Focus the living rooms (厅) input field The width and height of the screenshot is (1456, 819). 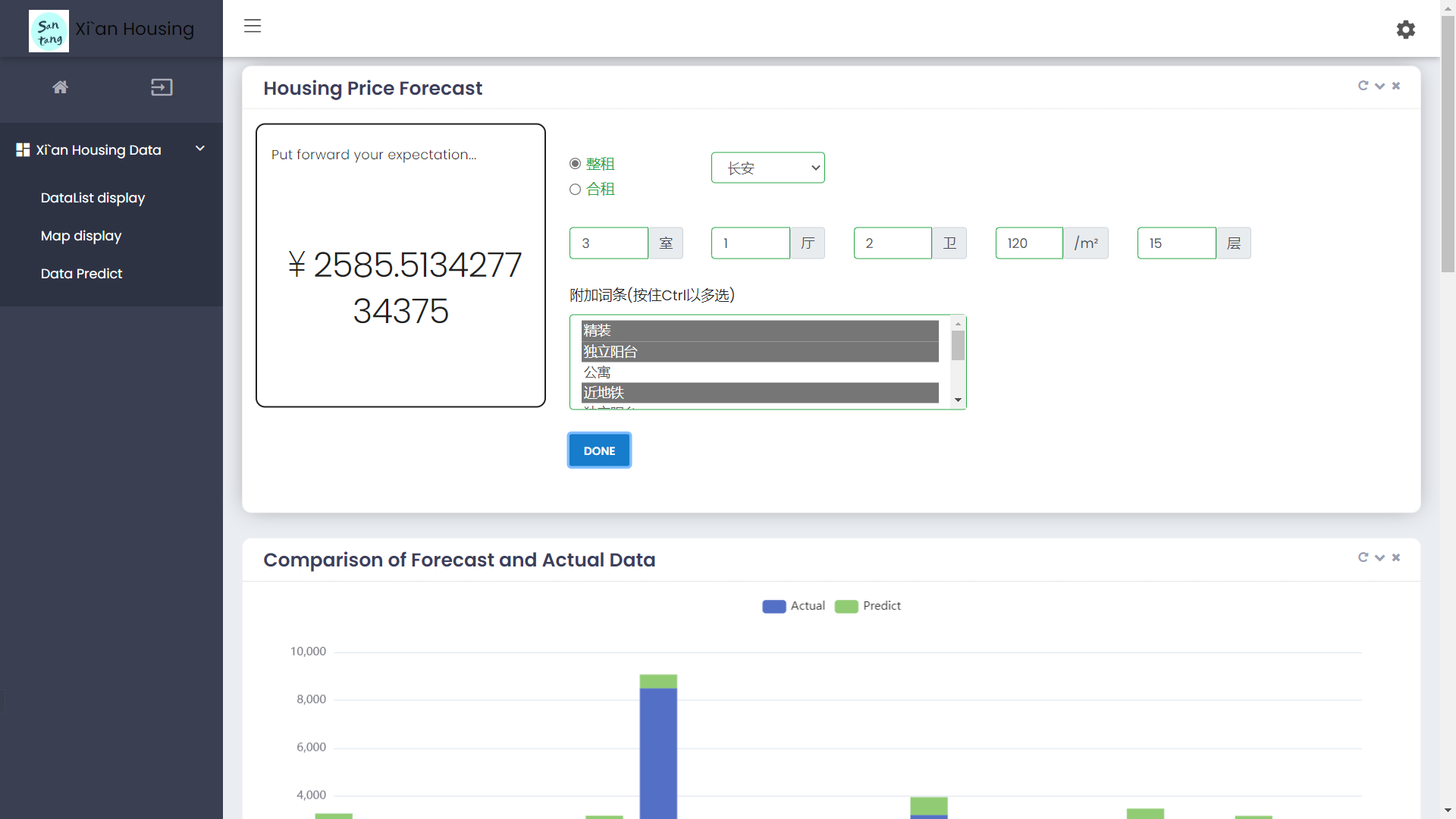coord(751,243)
